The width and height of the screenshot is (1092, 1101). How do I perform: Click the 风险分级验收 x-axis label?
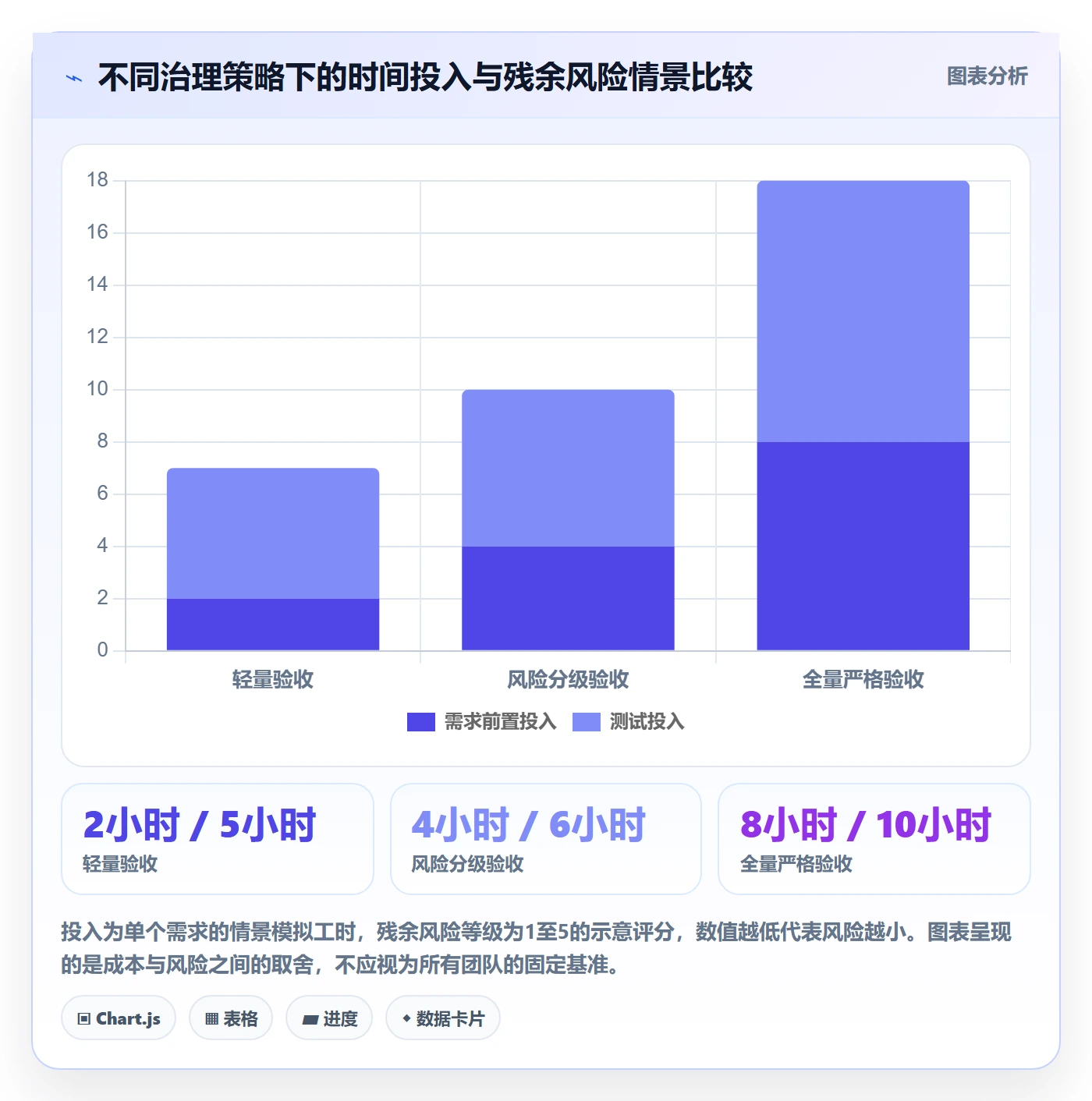pyautogui.click(x=568, y=680)
